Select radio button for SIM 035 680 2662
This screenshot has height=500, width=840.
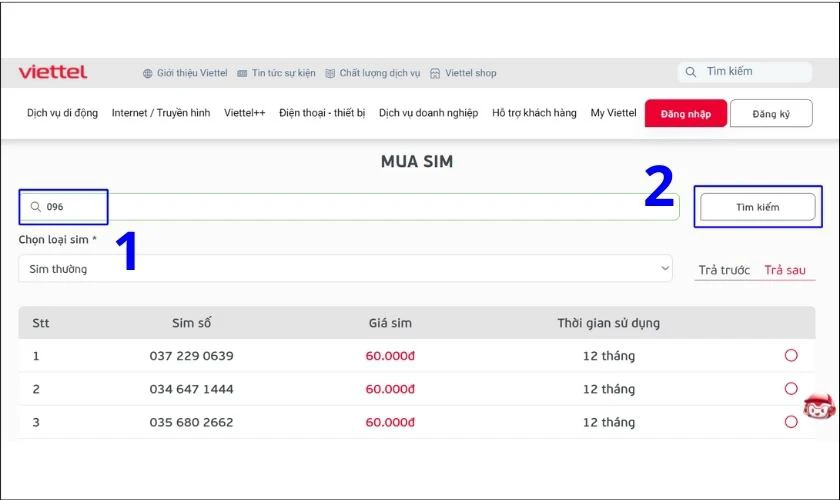(x=791, y=422)
